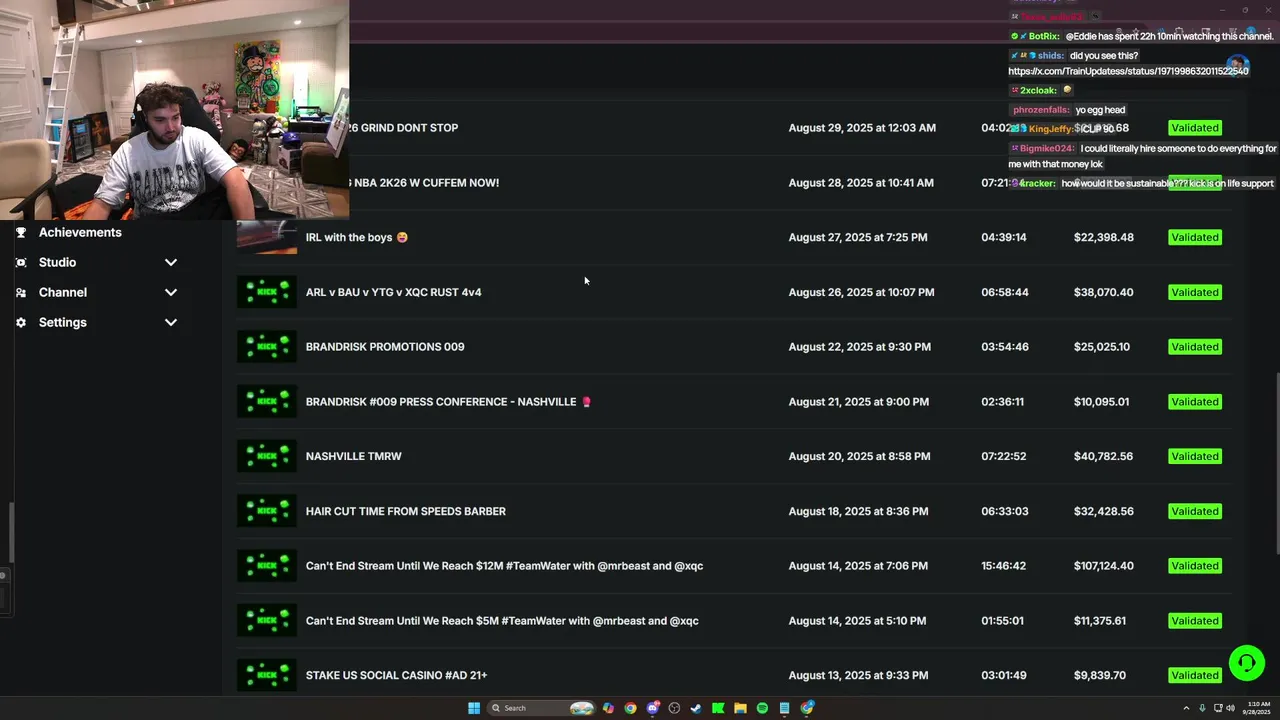Viewport: 1280px width, 720px height.
Task: Click the 15:46:42 stream duration
Action: 1004,566
